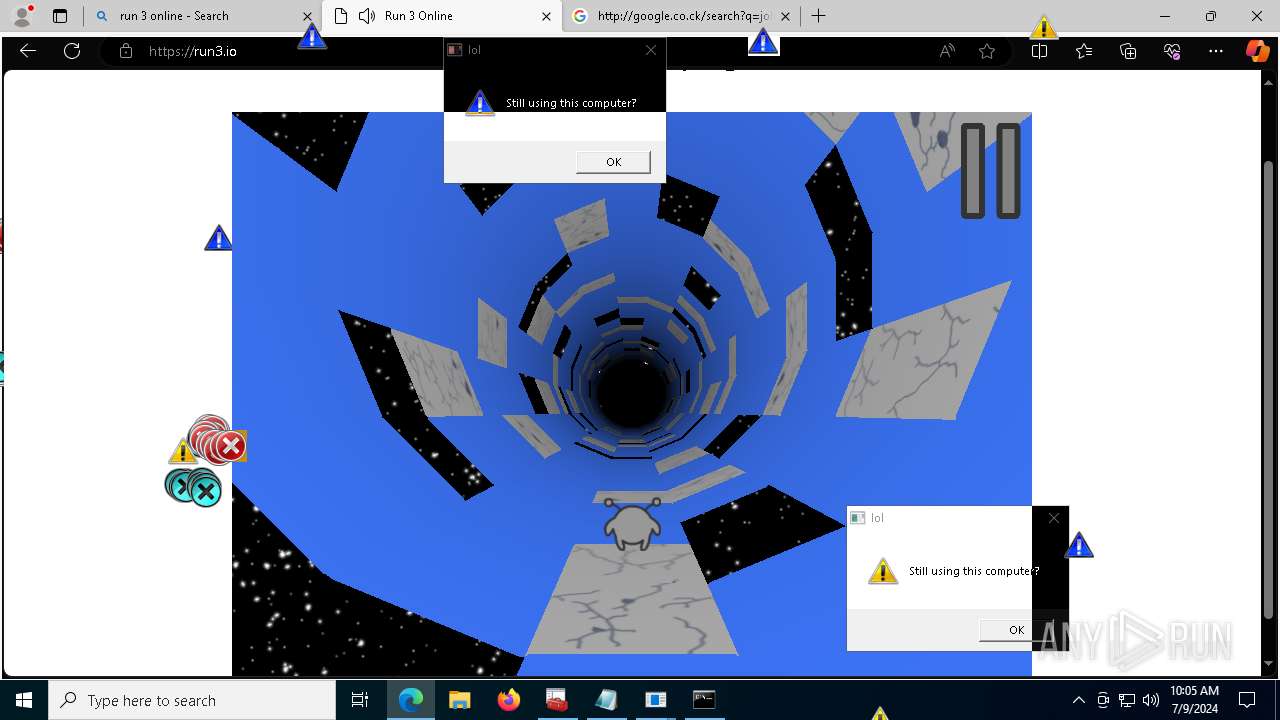1280x720 pixels.
Task: Open the command prompt taskbar icon
Action: point(705,700)
